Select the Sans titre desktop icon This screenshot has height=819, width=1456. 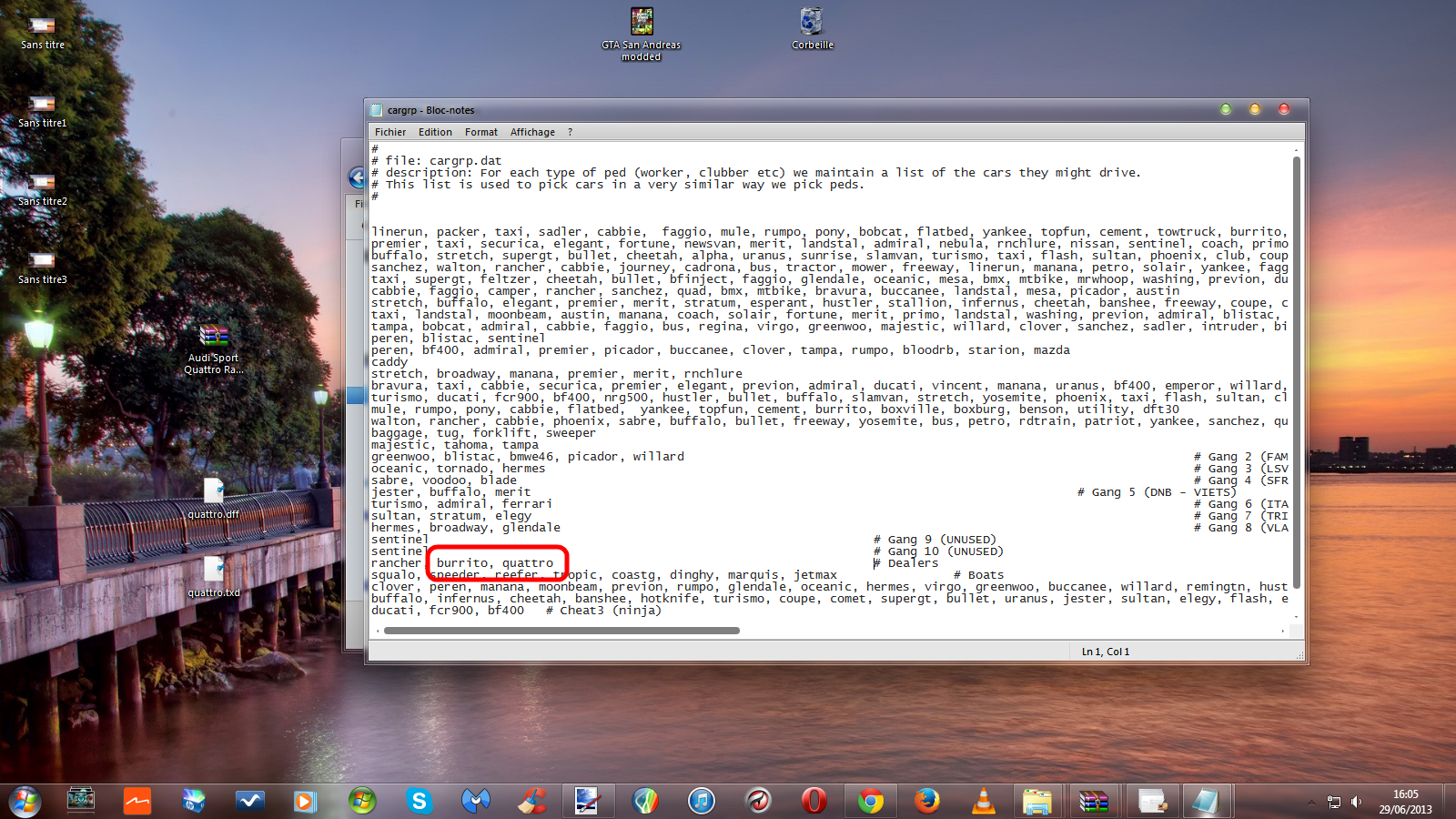[43, 33]
